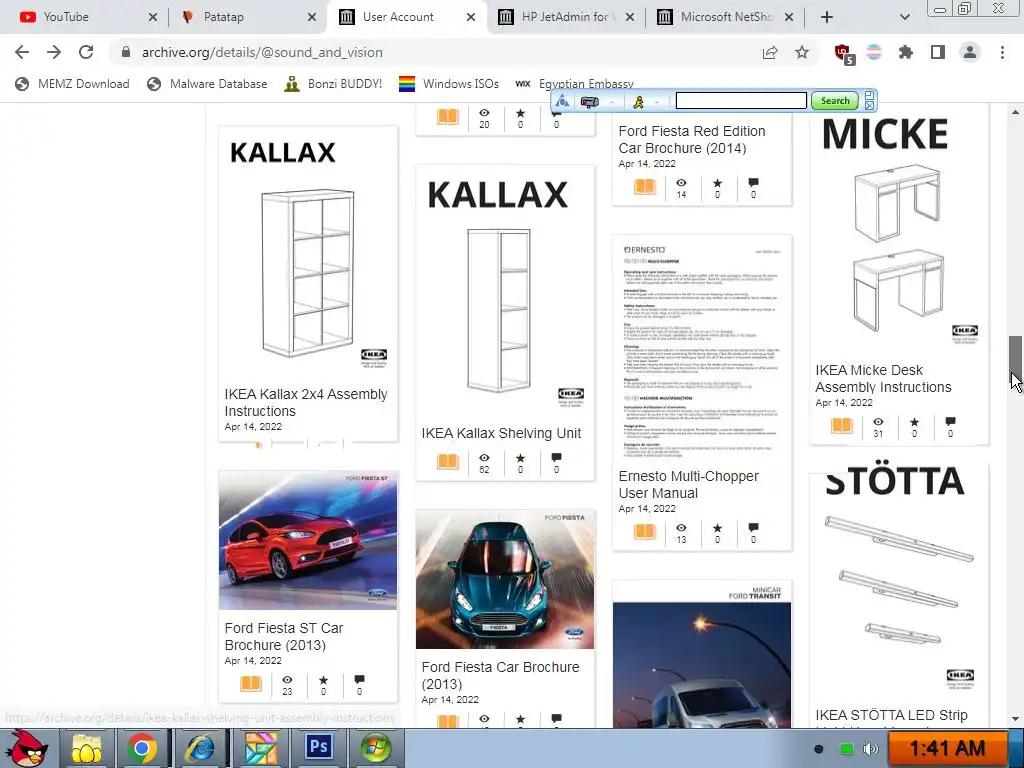Open the Chrome profile avatar
Screen dimensions: 1024x768
pyautogui.click(x=970, y=52)
